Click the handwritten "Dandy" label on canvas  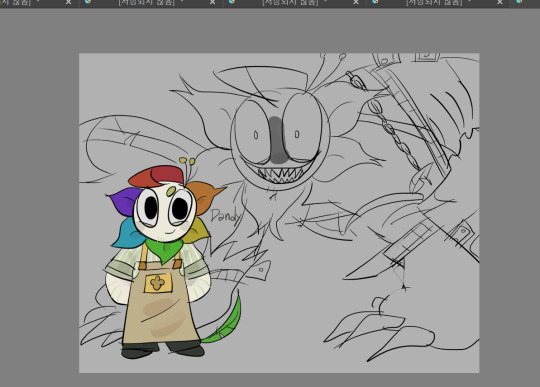(x=226, y=217)
